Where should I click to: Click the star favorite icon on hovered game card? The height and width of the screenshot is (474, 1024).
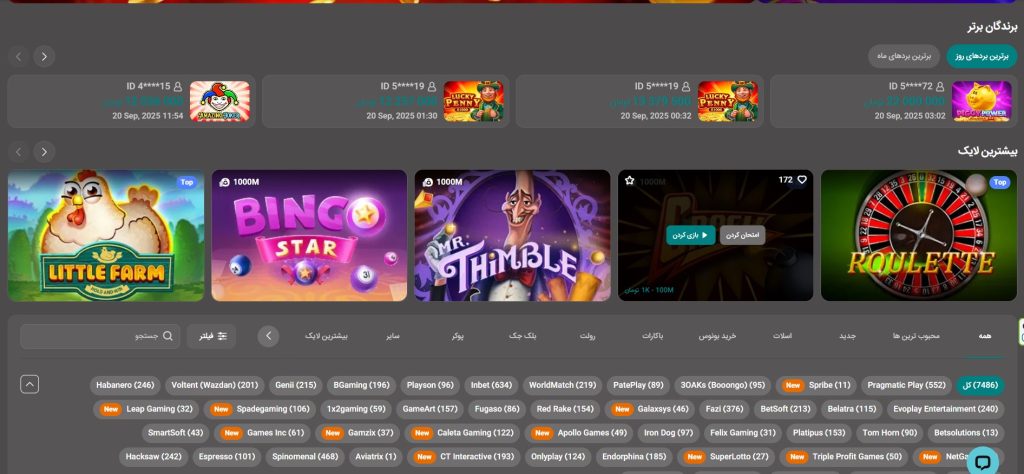630,180
